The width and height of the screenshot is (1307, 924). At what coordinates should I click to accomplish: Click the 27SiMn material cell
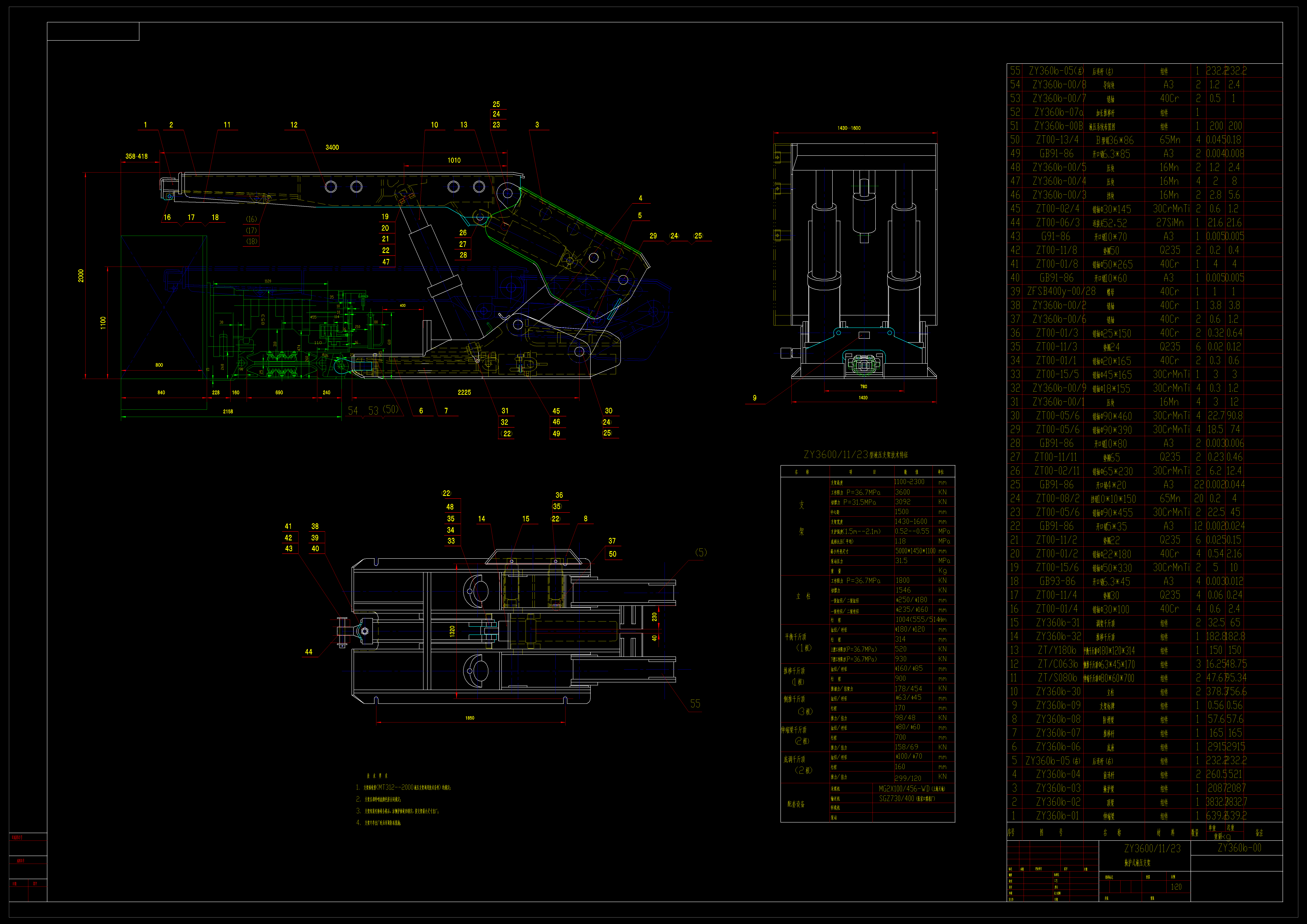(1170, 223)
